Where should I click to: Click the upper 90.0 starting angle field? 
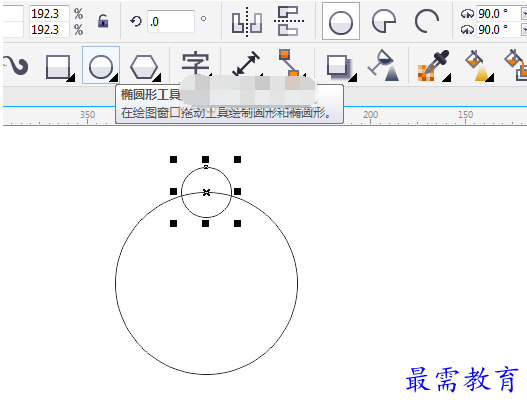tap(499, 13)
